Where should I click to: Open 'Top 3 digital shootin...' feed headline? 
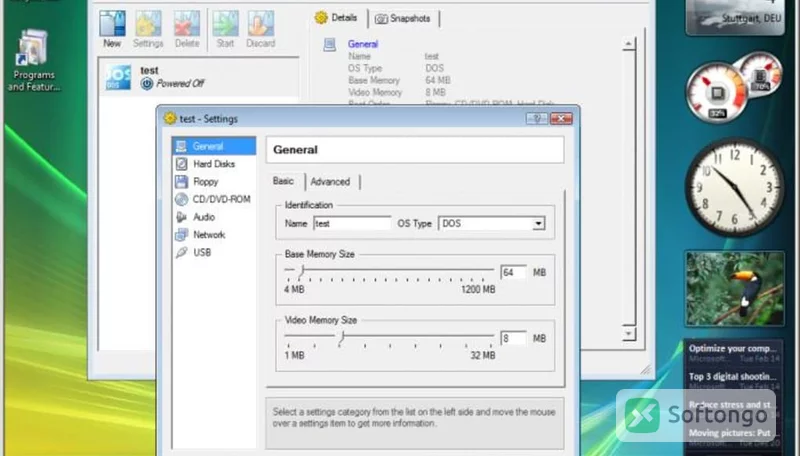[x=733, y=377]
